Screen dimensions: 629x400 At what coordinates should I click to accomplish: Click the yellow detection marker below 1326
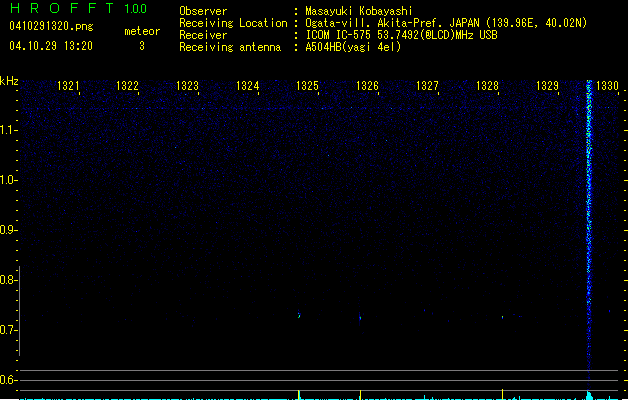tap(360, 394)
